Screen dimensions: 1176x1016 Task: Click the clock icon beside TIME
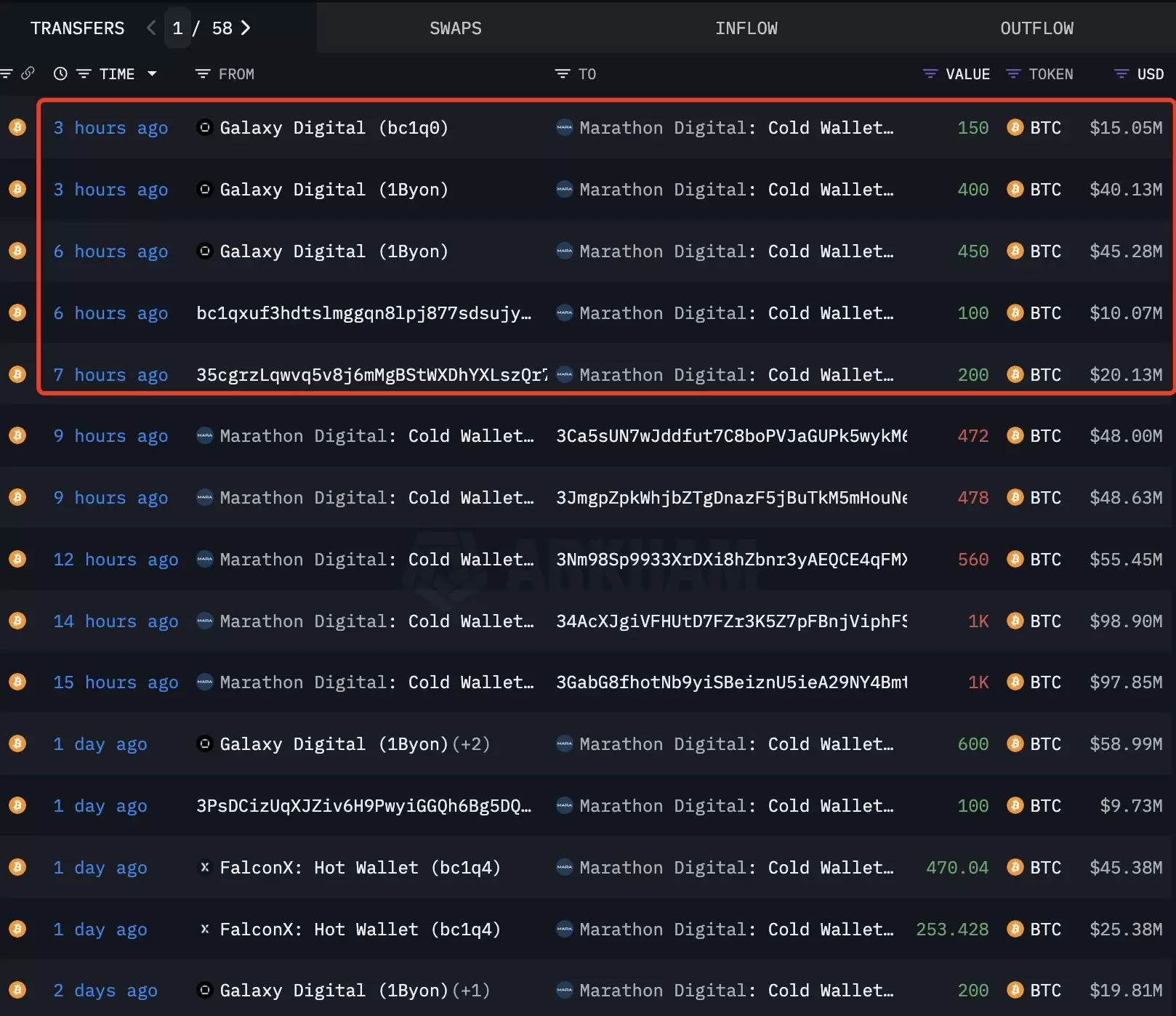tap(60, 73)
